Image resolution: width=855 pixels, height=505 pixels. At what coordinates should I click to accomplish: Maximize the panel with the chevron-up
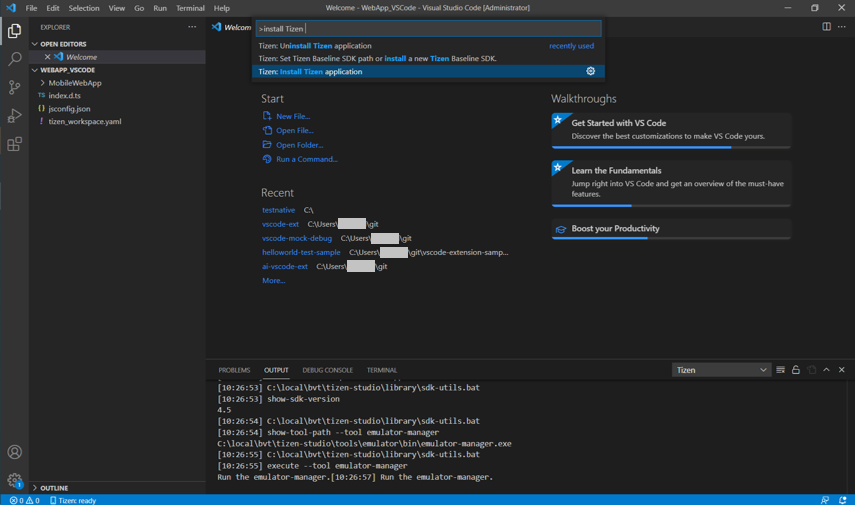point(826,370)
